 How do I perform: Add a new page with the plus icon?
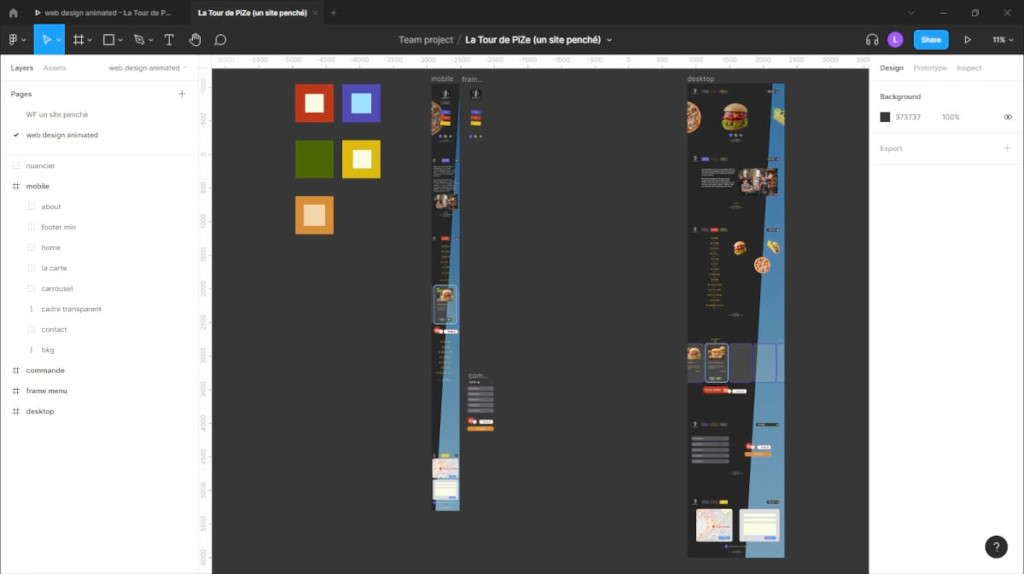pos(182,94)
